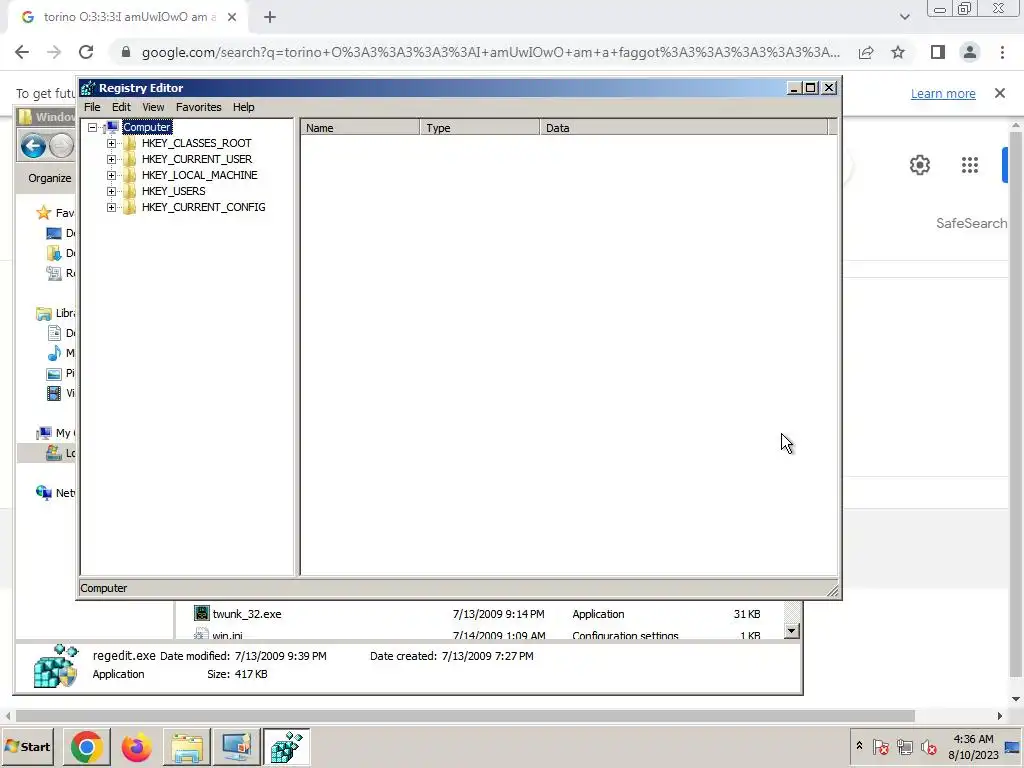The height and width of the screenshot is (768, 1024).
Task: Click the HKEY_USERS folder icon
Action: (x=129, y=191)
